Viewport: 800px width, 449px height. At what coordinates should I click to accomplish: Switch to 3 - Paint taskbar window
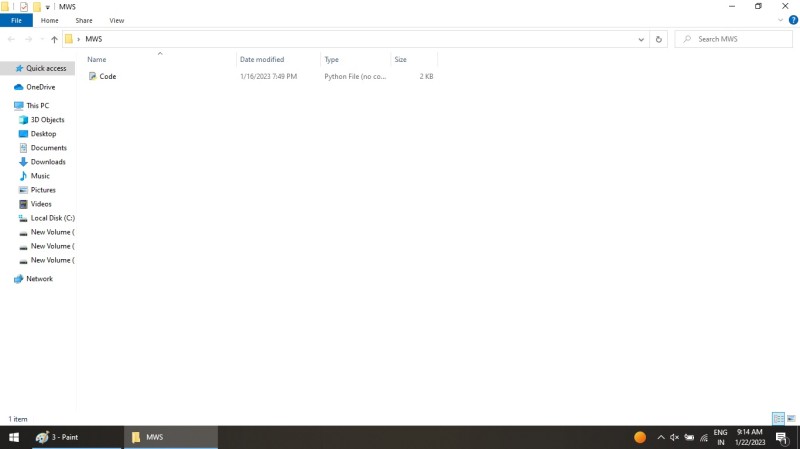[x=77, y=437]
